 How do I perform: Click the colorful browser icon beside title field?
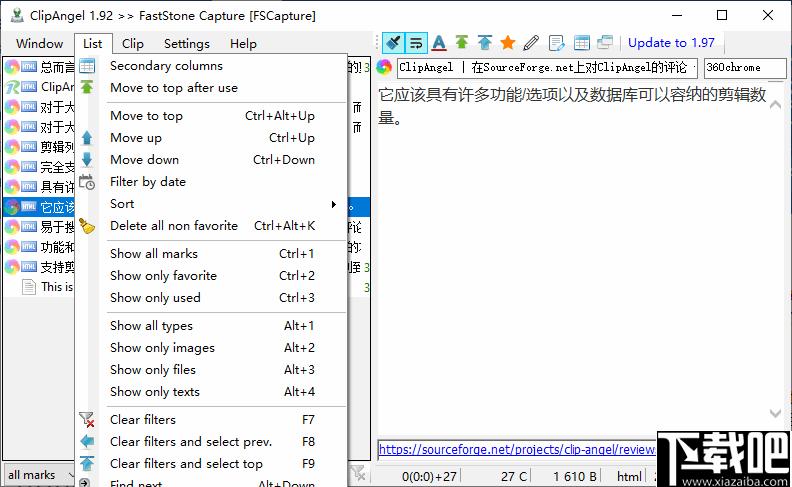pyautogui.click(x=384, y=67)
